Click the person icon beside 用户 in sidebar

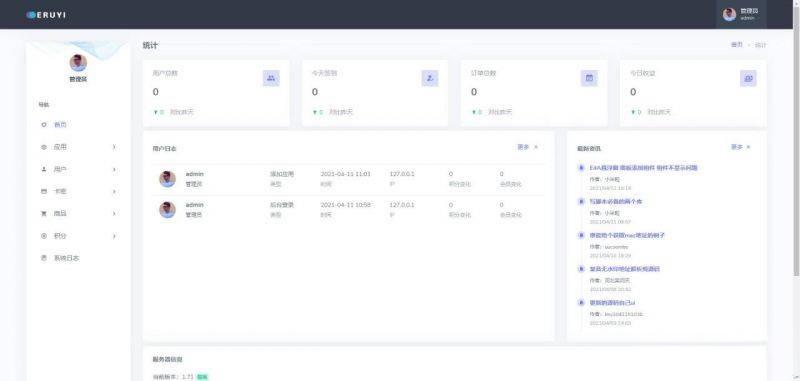point(44,169)
